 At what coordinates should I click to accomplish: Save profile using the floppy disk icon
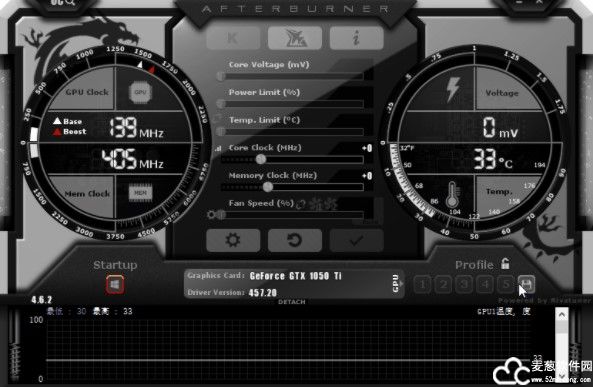pyautogui.click(x=526, y=284)
